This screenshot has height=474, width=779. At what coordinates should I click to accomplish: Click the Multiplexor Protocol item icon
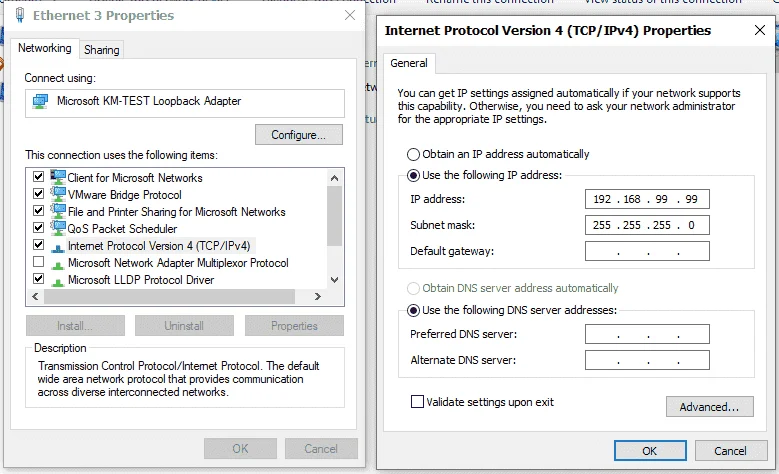coord(58,264)
